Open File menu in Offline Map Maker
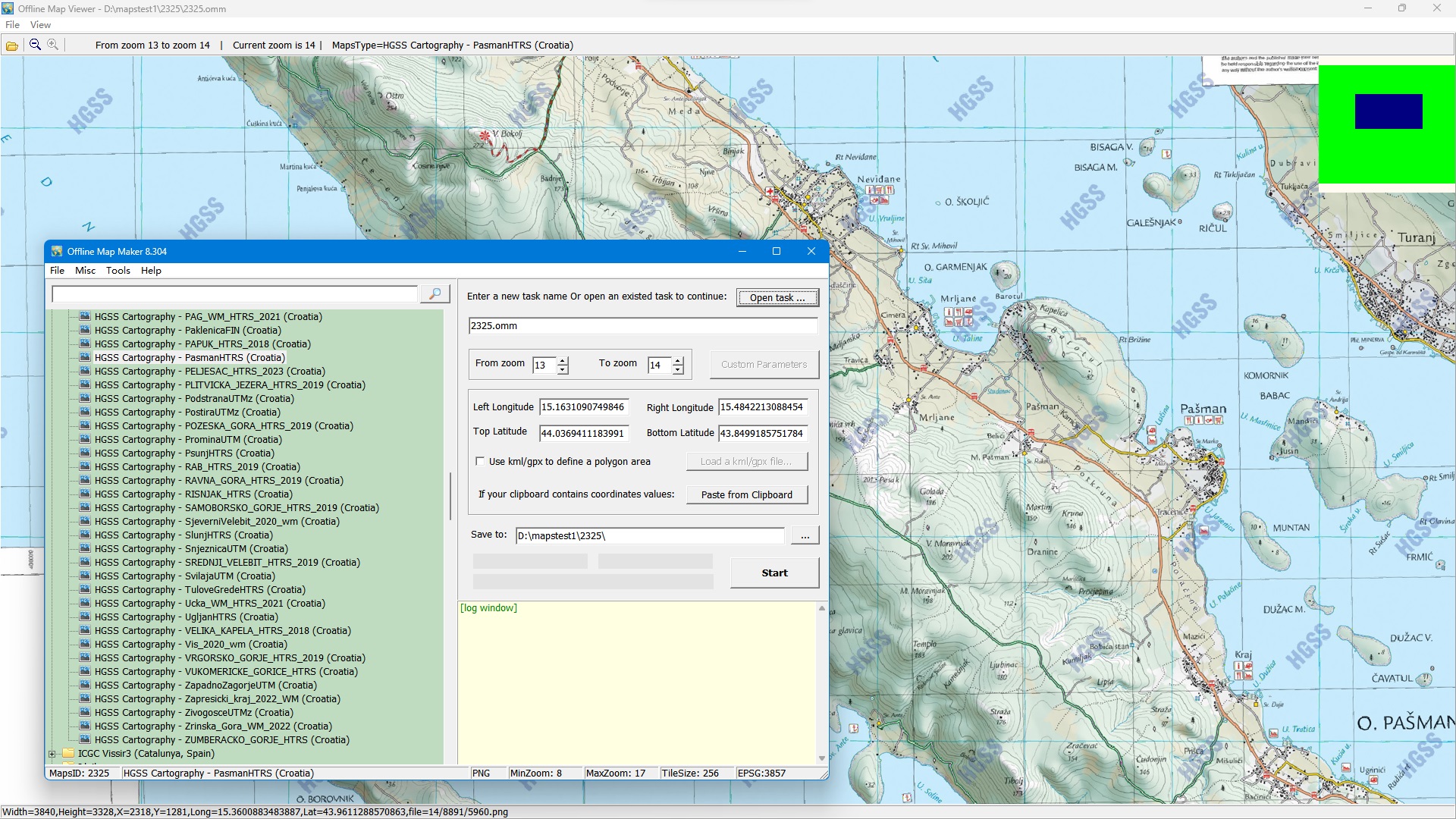 tap(57, 271)
